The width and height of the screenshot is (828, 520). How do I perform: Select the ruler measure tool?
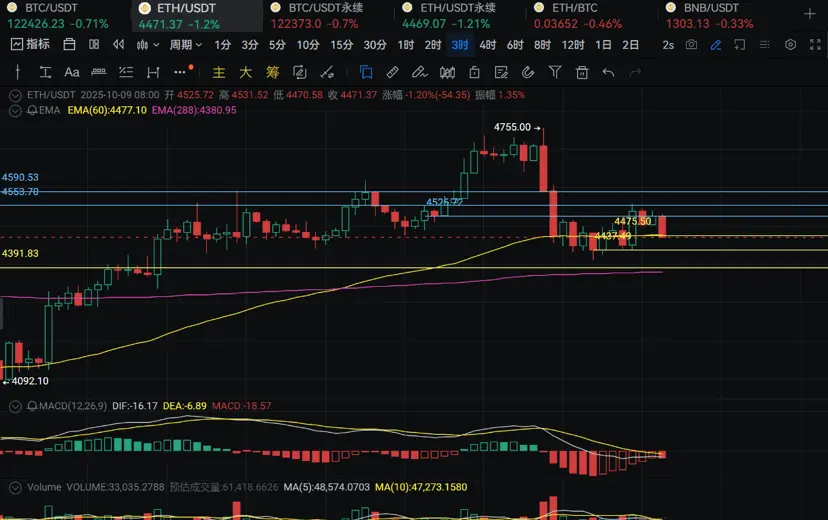[x=99, y=72]
